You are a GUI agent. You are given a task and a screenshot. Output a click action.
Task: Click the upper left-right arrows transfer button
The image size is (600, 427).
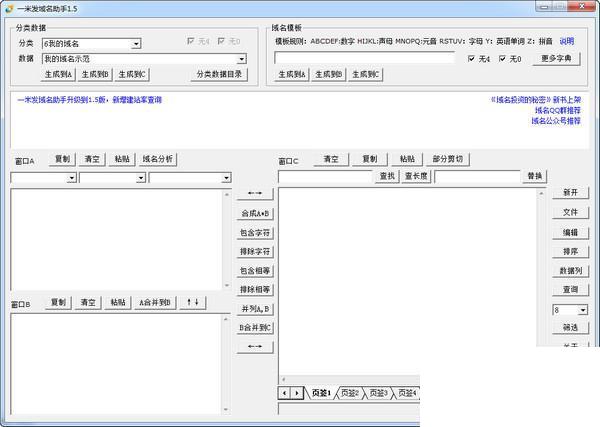coord(255,193)
